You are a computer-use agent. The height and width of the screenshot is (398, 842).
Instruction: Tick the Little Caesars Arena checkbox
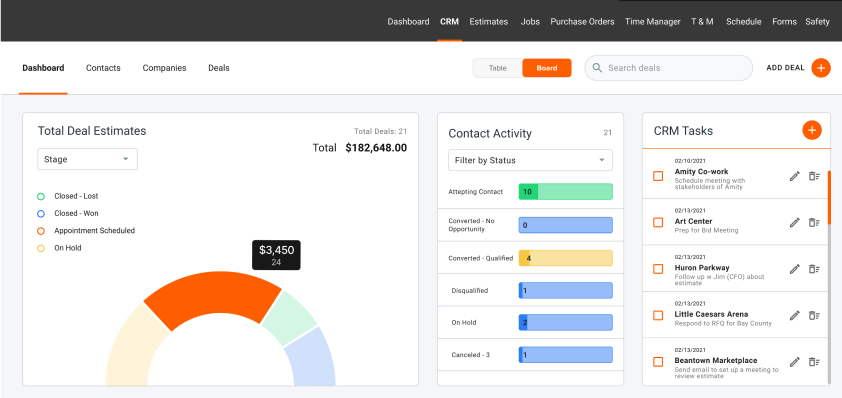[658, 315]
